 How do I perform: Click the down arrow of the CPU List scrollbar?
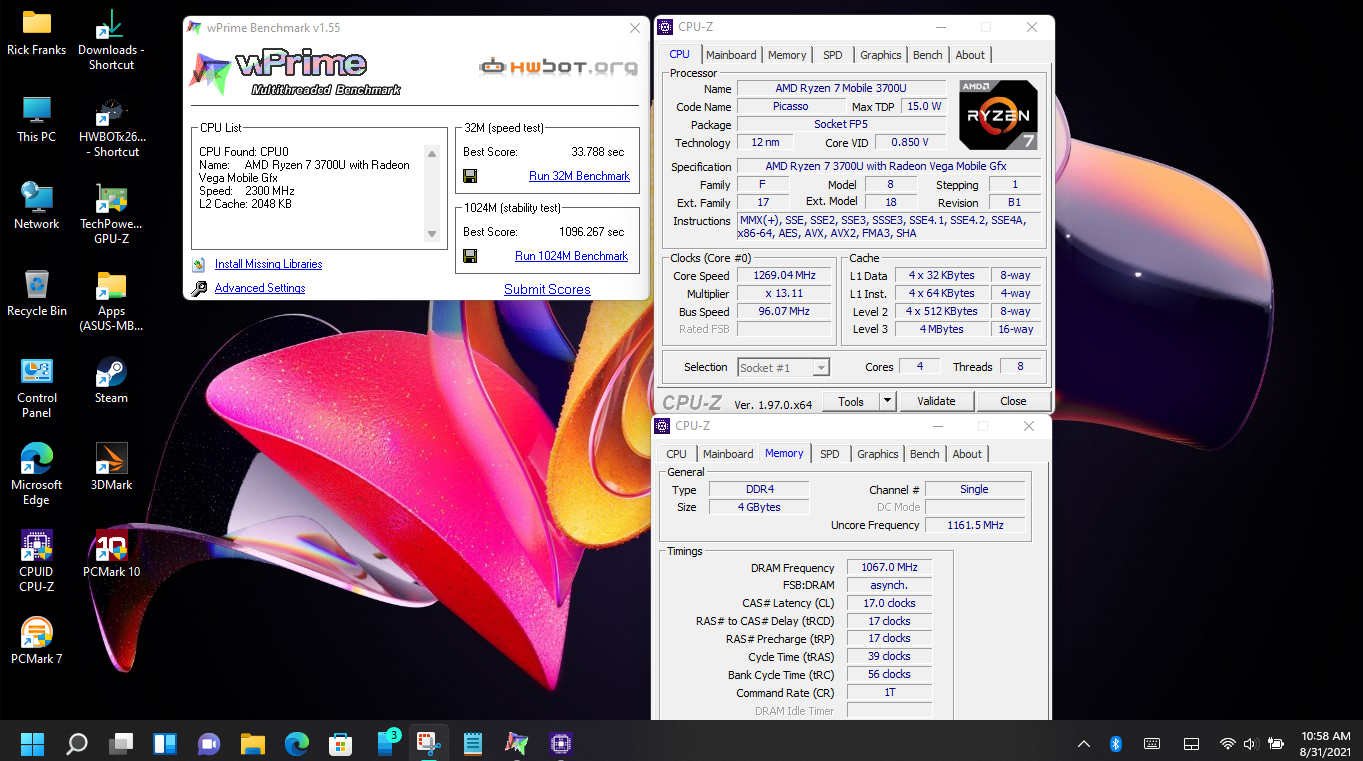tap(432, 235)
